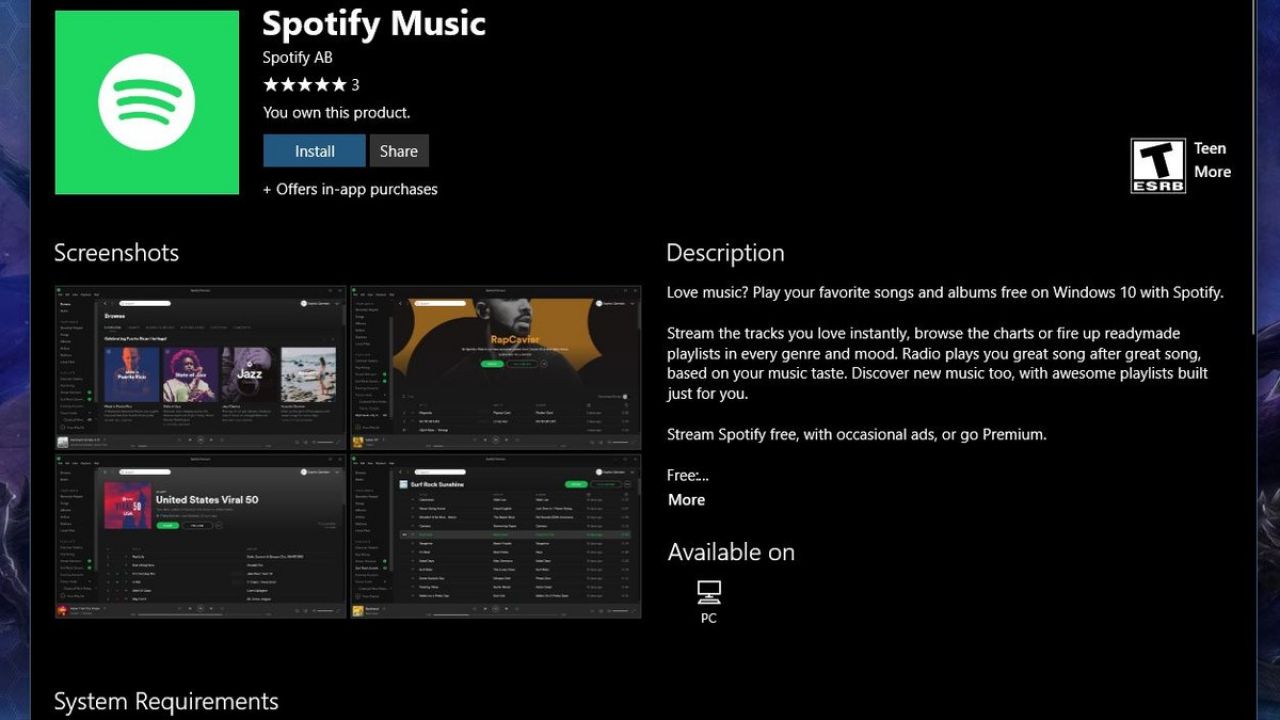
Task: Open the RapCaviar playlist screenshot
Action: click(x=495, y=366)
